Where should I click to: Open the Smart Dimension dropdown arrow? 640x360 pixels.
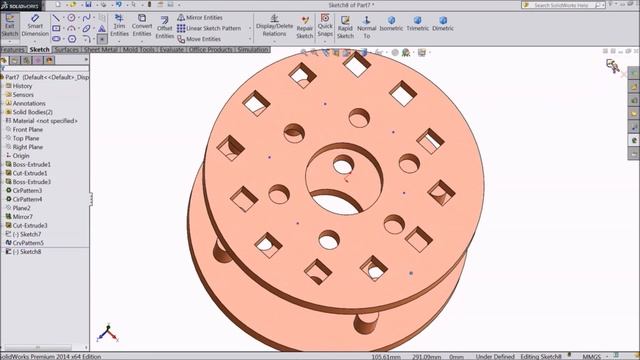click(x=35, y=42)
